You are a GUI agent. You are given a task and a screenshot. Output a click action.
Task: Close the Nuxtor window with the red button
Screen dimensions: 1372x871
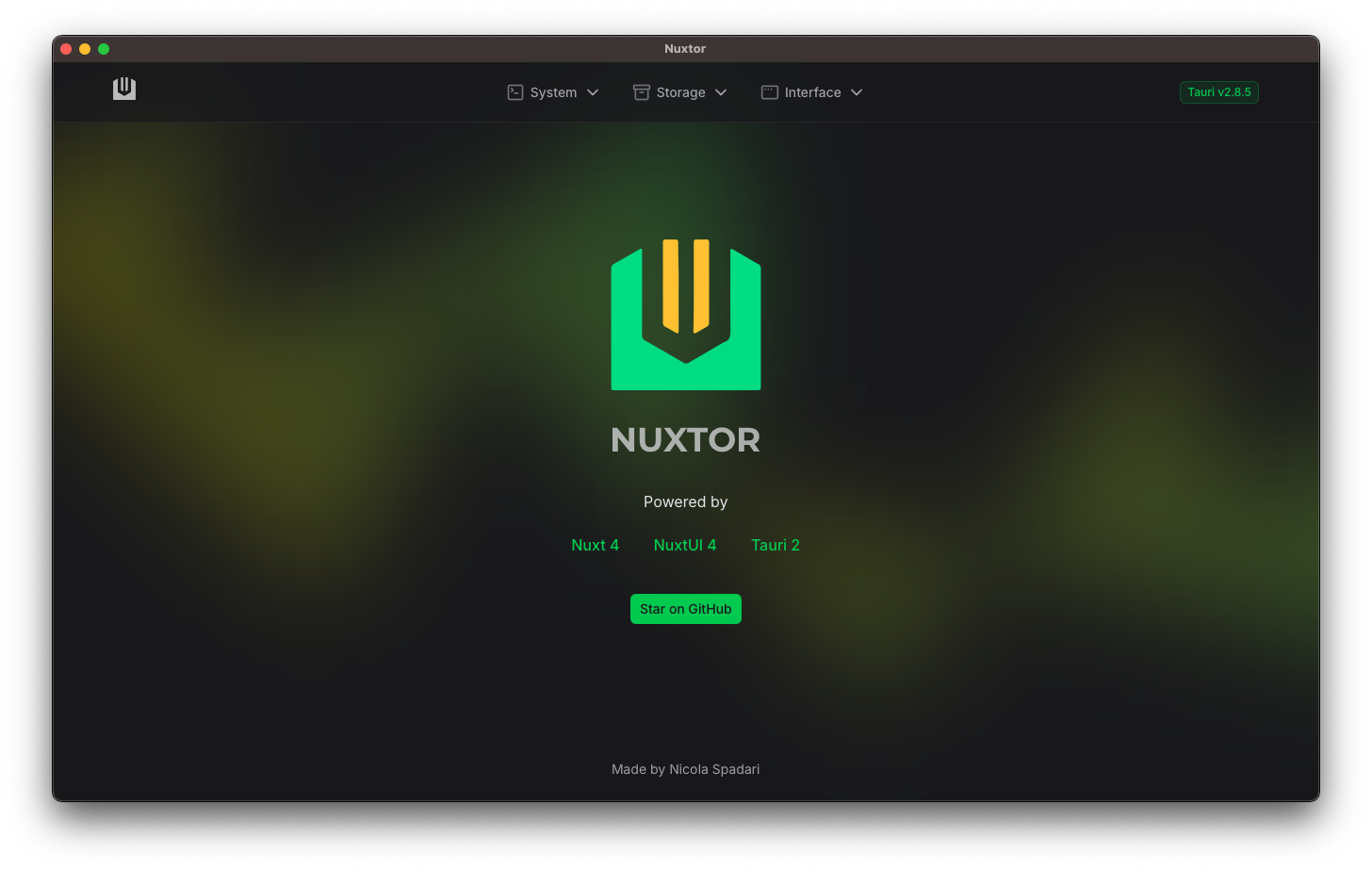tap(66, 49)
